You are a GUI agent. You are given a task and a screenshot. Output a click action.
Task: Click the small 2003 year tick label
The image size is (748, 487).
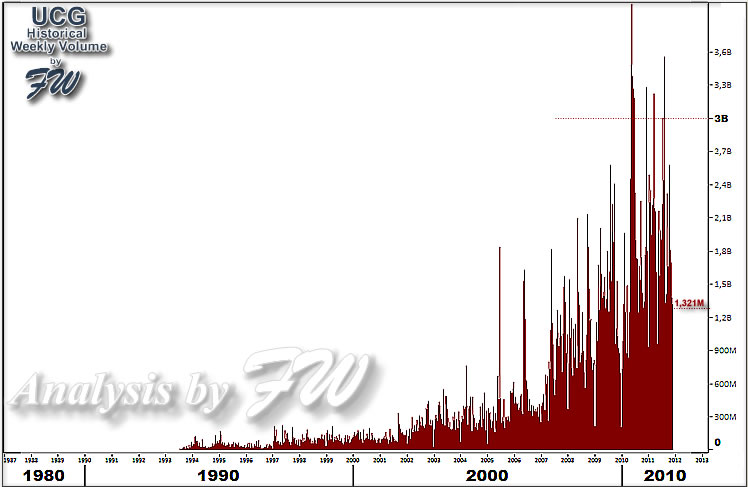[x=434, y=460]
